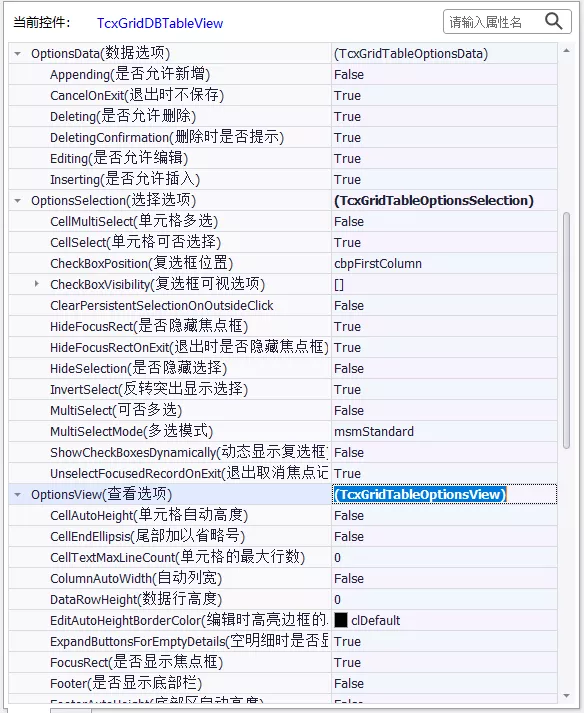This screenshot has height=713, width=584.
Task: Select the Editing property row
Action: coord(283,158)
